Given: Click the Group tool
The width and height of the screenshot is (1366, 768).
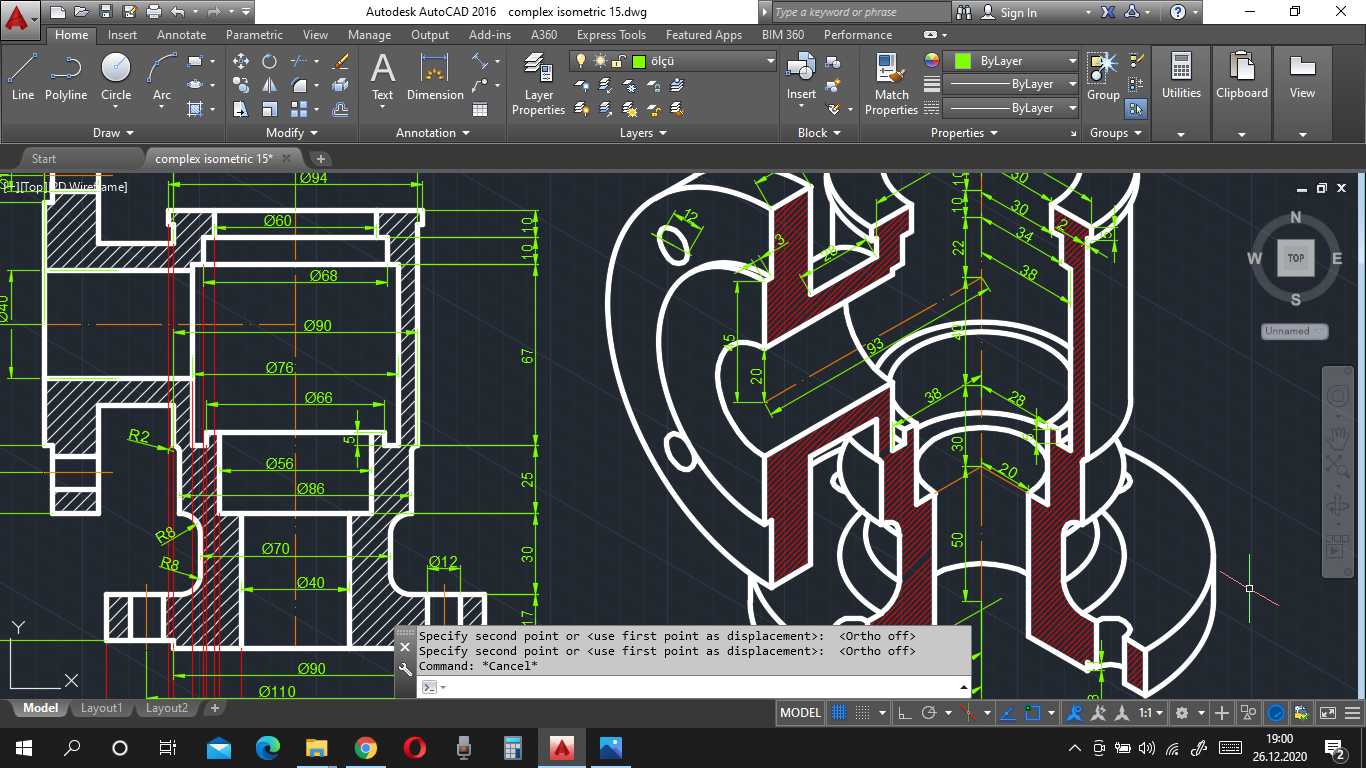Looking at the screenshot, I should (x=1103, y=77).
